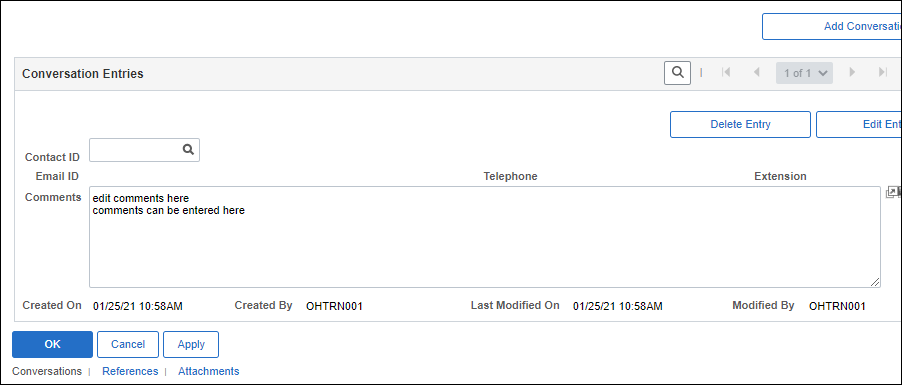This screenshot has height=385, width=902.
Task: Click the blue OK button
Action: [x=52, y=344]
